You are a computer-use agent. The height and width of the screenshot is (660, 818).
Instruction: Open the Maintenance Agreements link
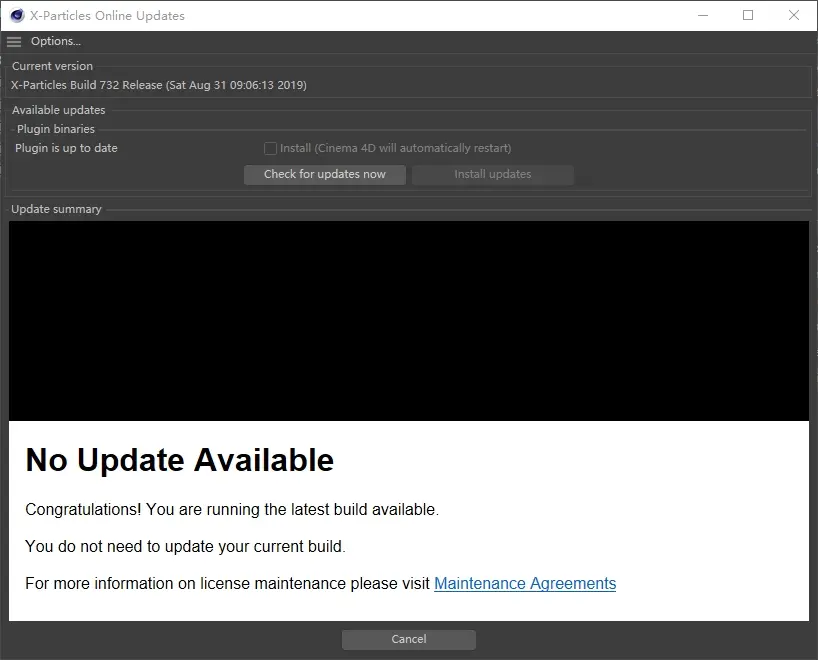pyautogui.click(x=525, y=583)
